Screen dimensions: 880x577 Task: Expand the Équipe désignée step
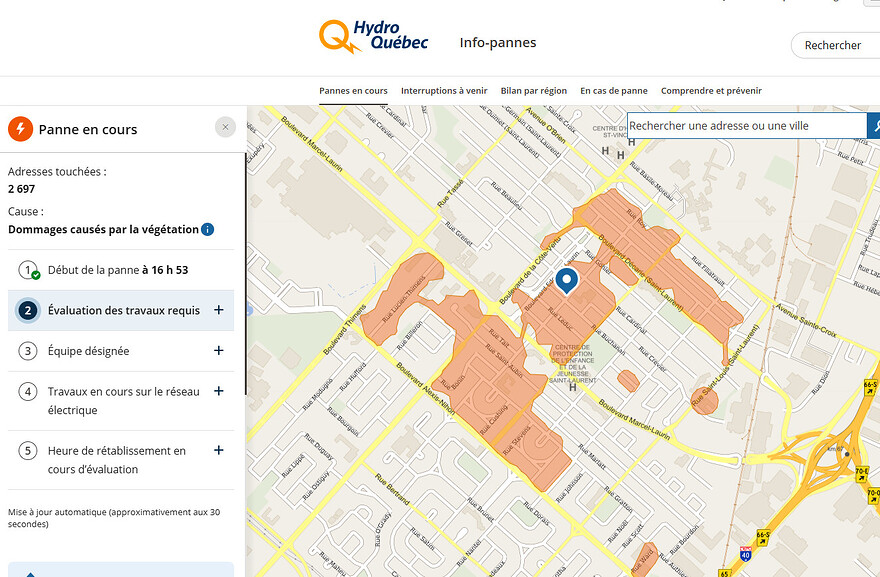[218, 351]
